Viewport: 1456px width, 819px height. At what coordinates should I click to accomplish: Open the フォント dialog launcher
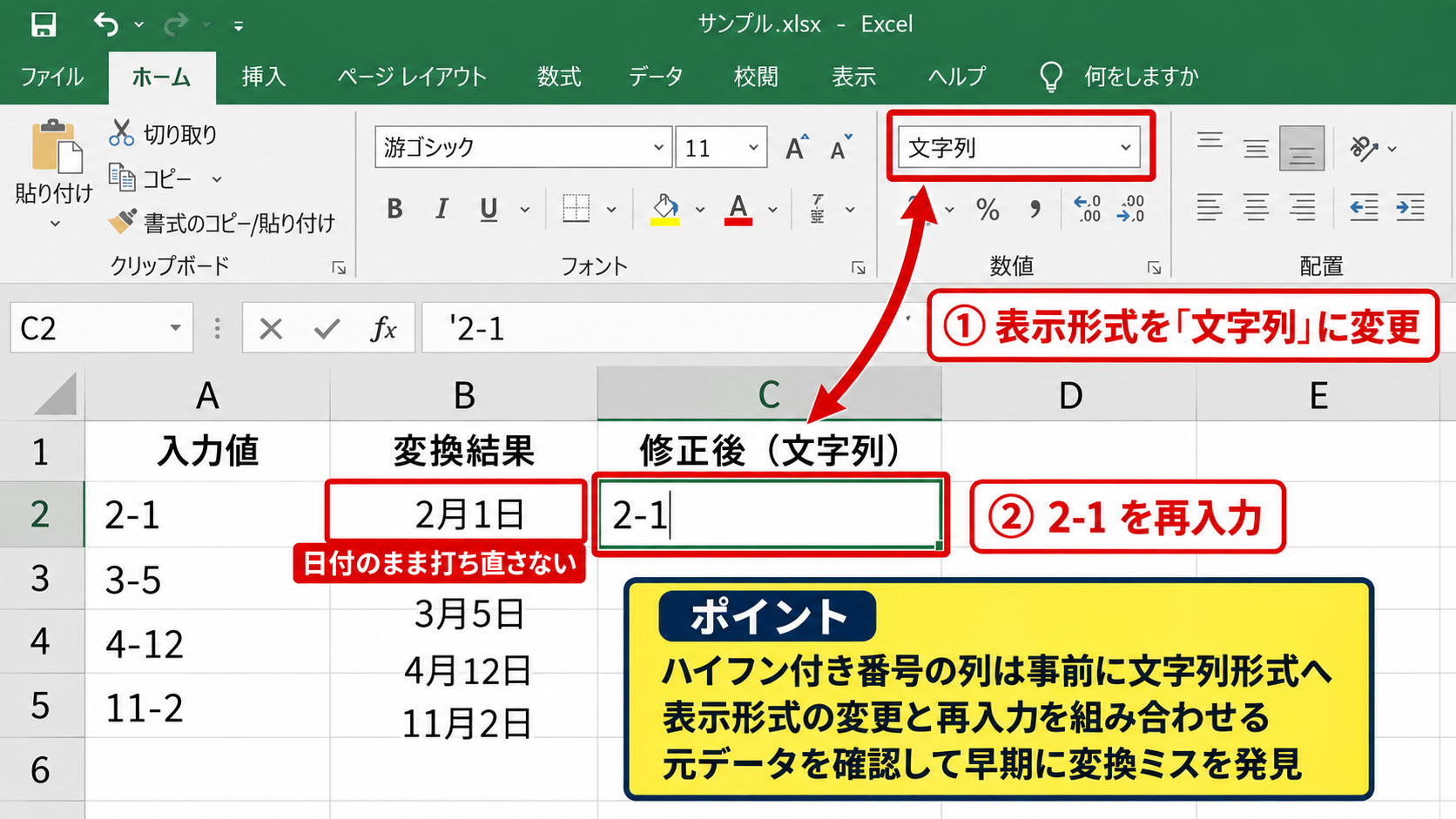[859, 268]
